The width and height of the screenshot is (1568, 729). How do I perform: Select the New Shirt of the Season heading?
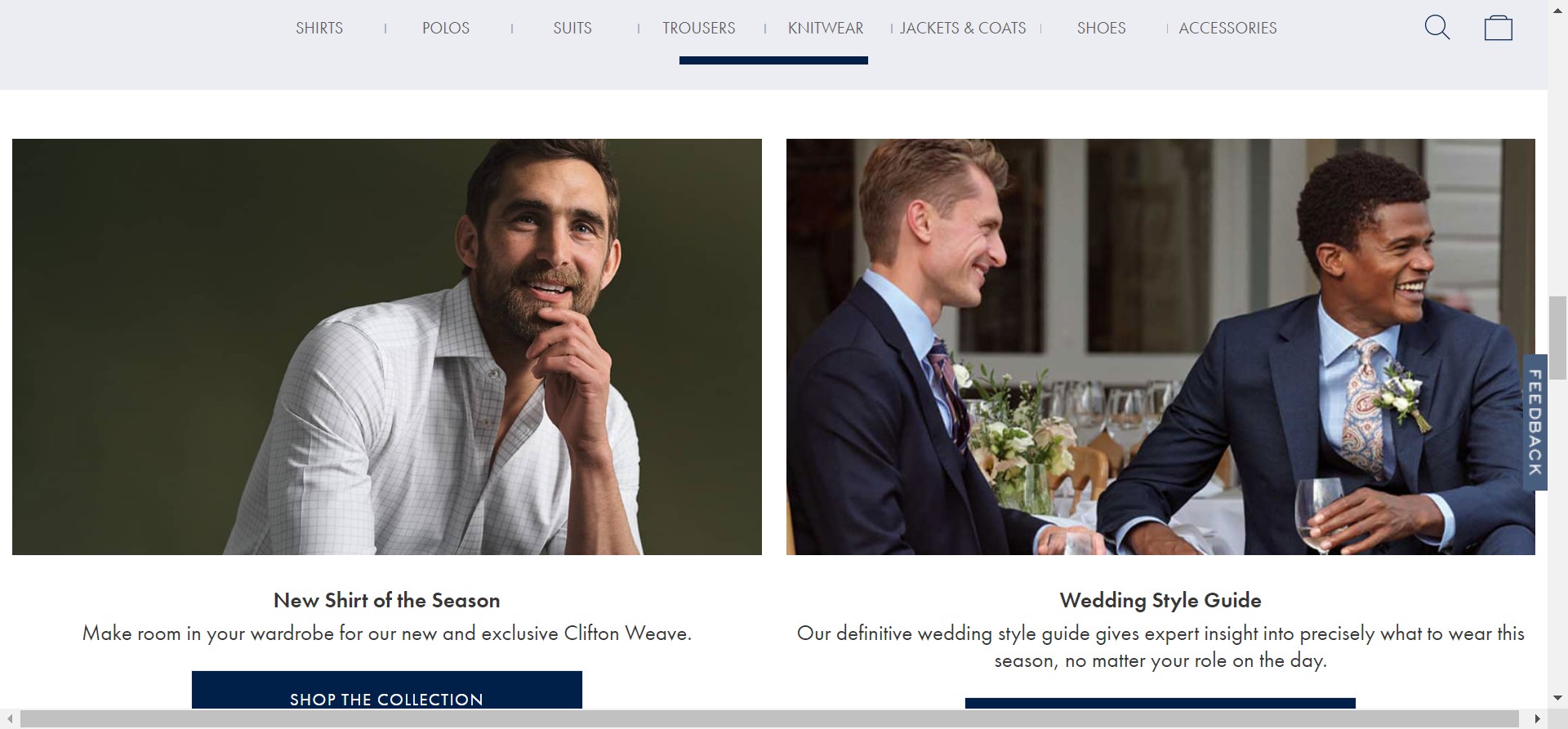(x=387, y=600)
